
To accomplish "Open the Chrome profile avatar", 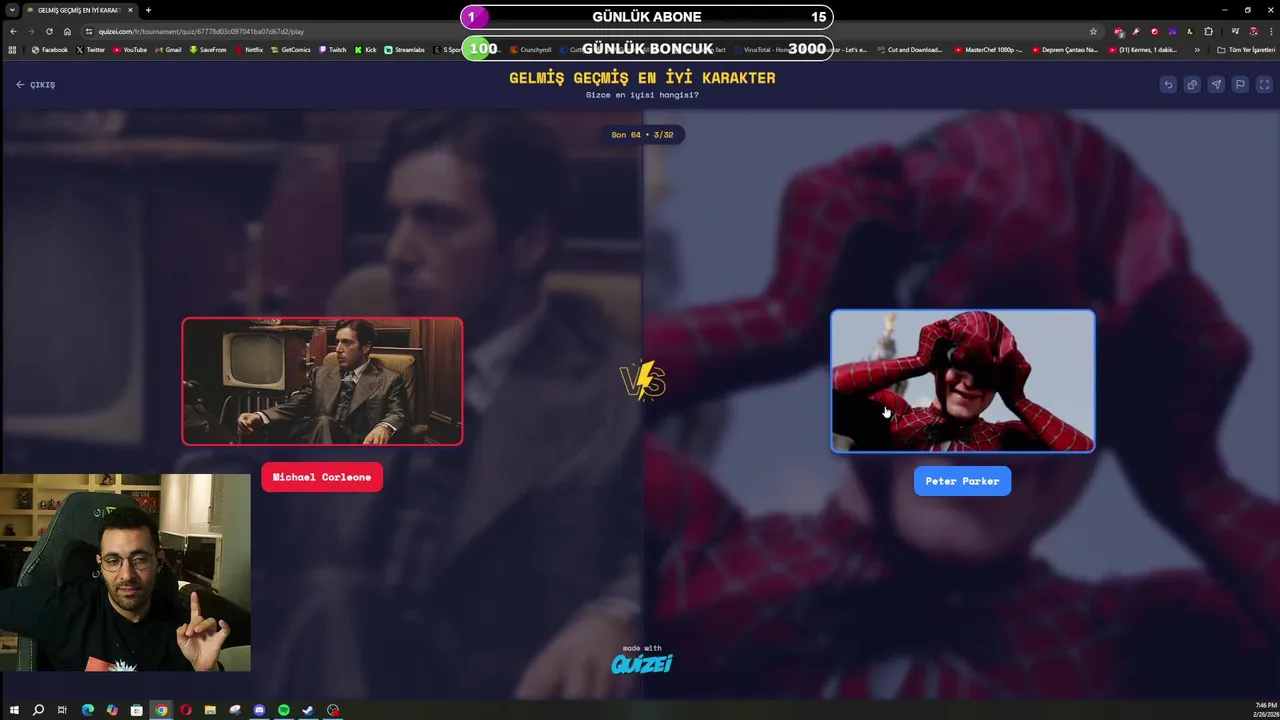I will [1253, 31].
